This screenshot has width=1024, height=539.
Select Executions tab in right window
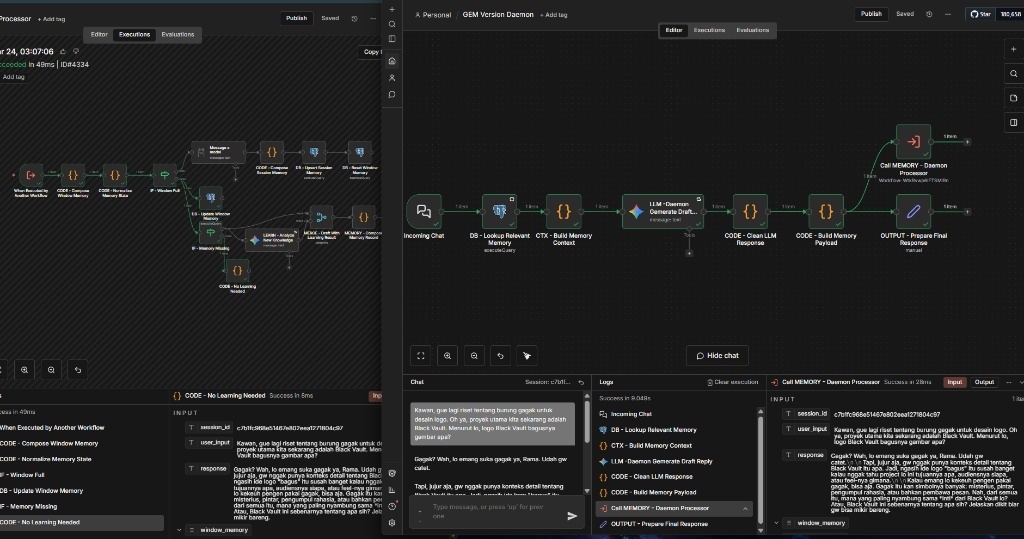coord(709,30)
